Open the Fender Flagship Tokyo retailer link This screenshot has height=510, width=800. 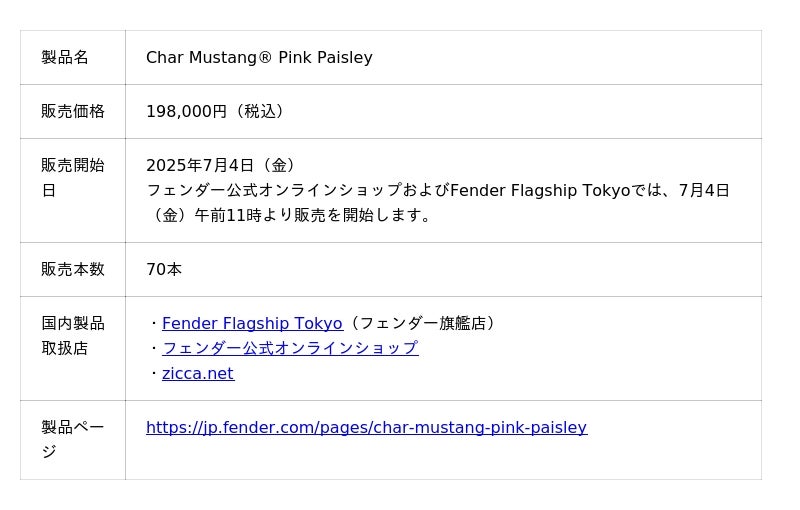click(252, 323)
